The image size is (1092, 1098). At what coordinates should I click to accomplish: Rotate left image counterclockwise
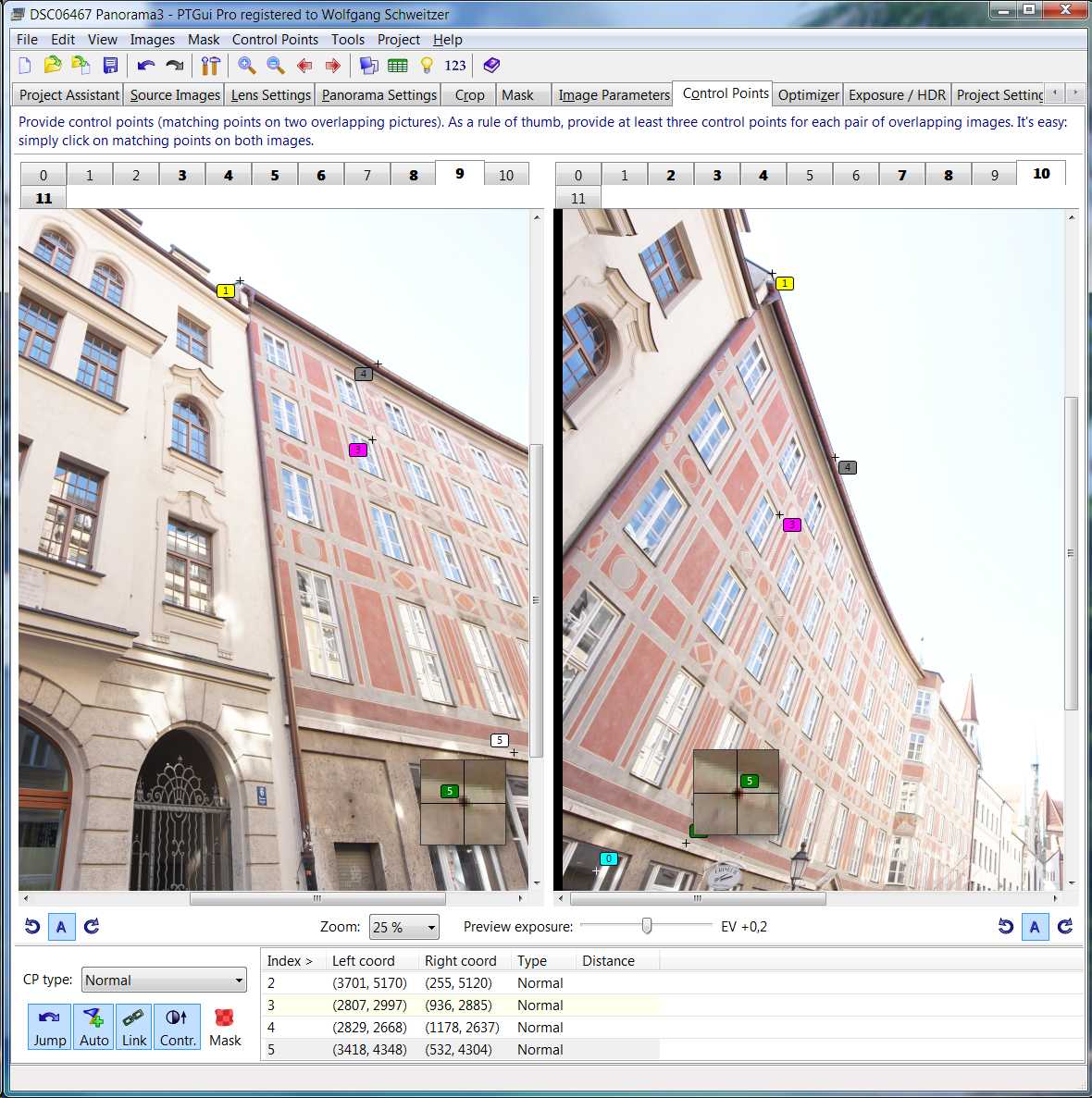(x=32, y=927)
